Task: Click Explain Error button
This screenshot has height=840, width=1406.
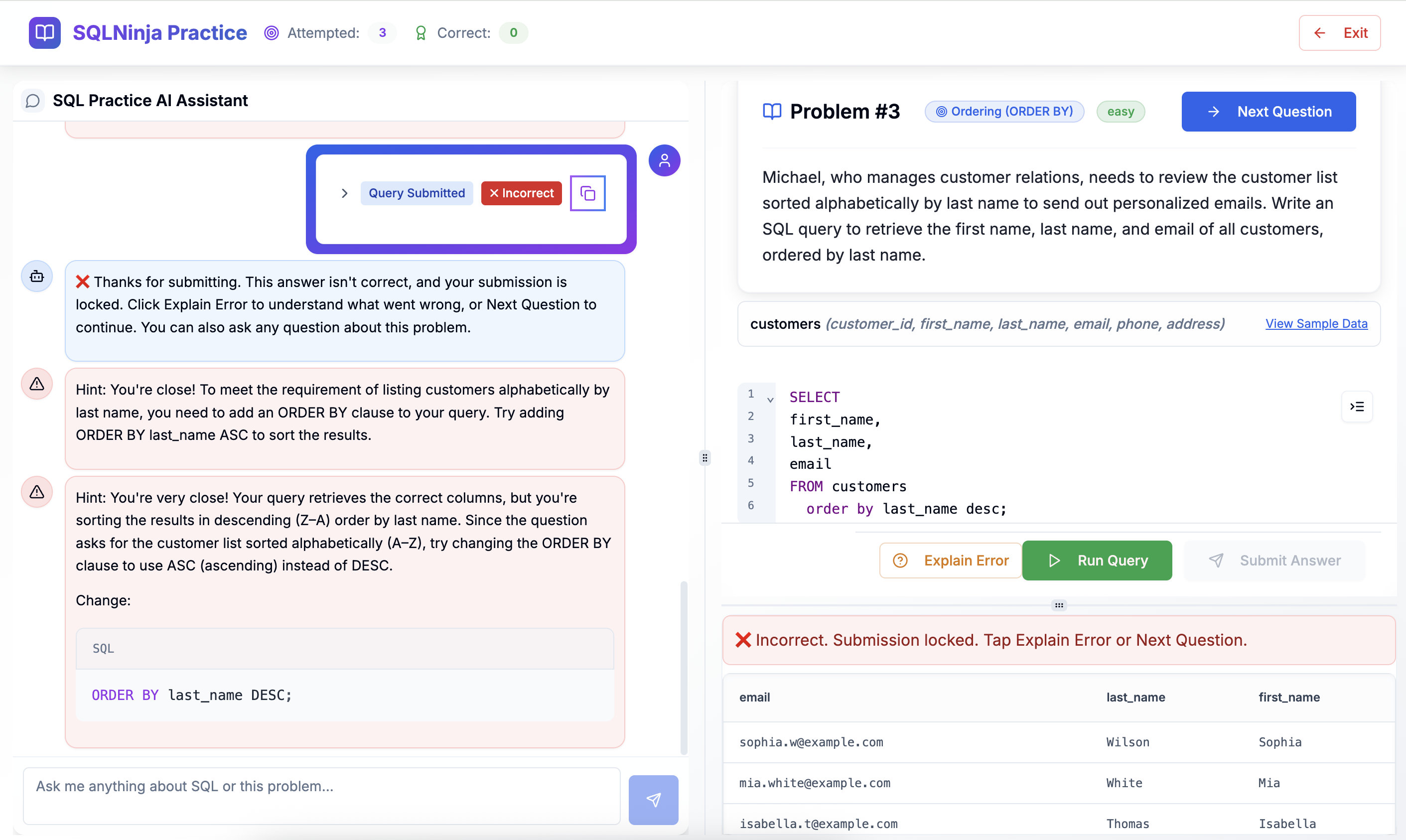Action: (x=950, y=560)
